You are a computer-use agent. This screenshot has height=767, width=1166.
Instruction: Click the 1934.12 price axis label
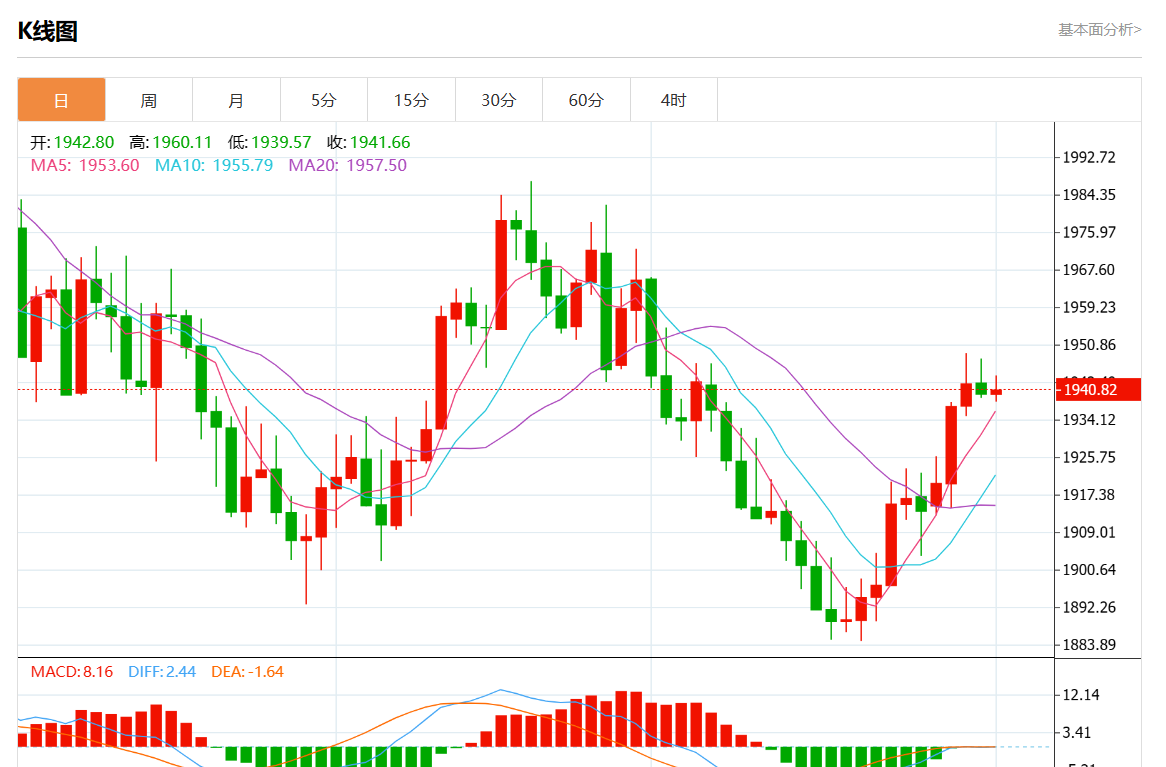point(1089,420)
